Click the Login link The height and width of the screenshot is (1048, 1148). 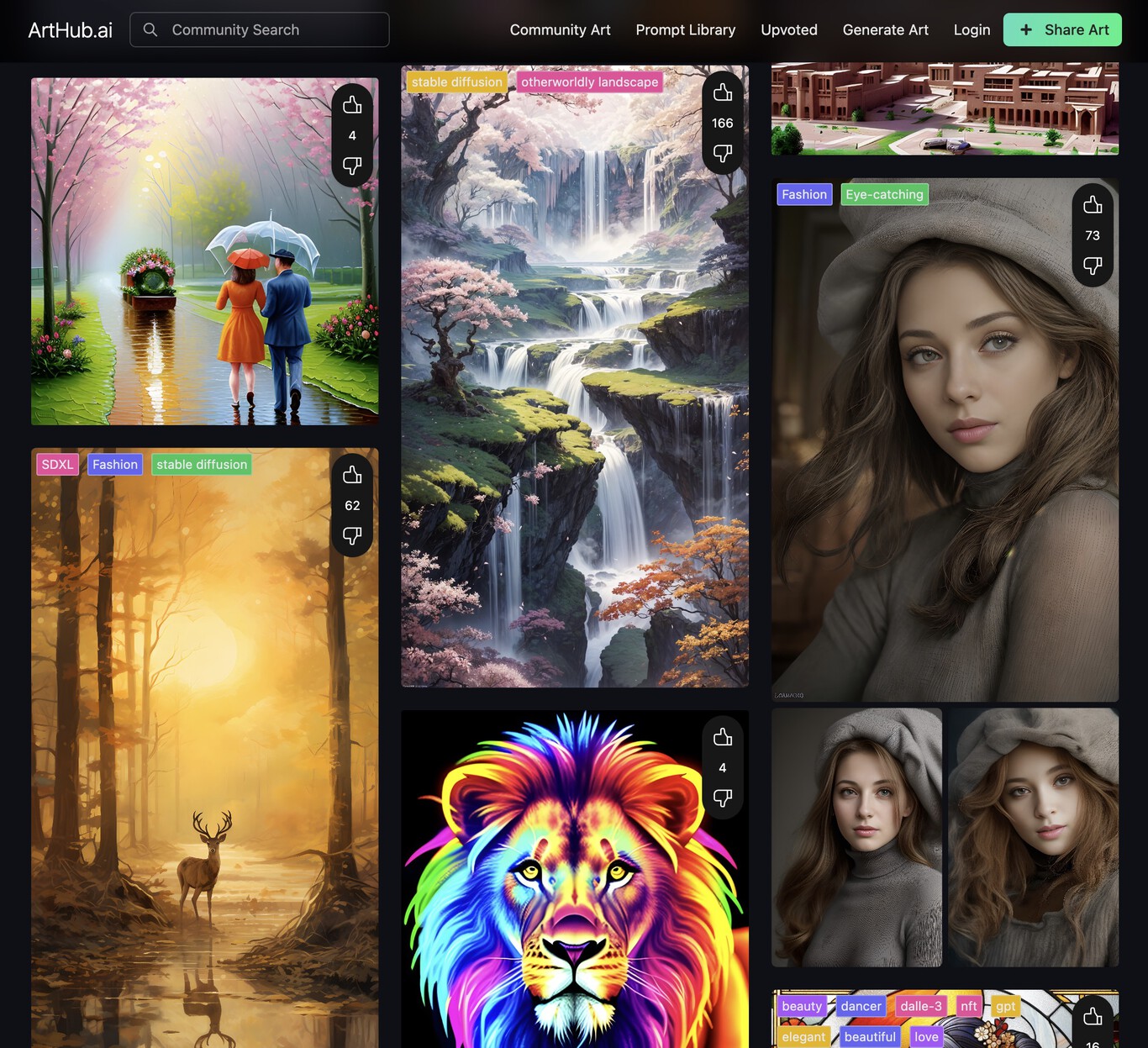tap(972, 29)
